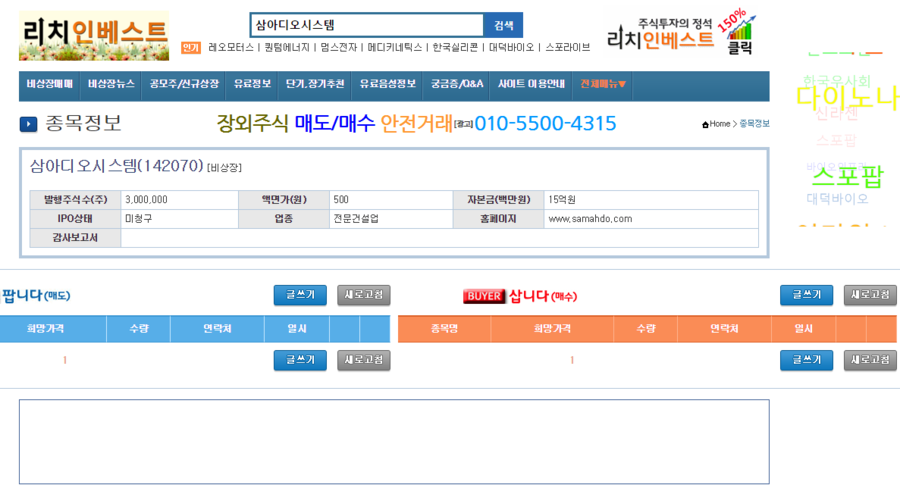Image resolution: width=900 pixels, height=485 pixels.
Task: Click the 리치인베스트 logo at top left
Action: tap(94, 36)
